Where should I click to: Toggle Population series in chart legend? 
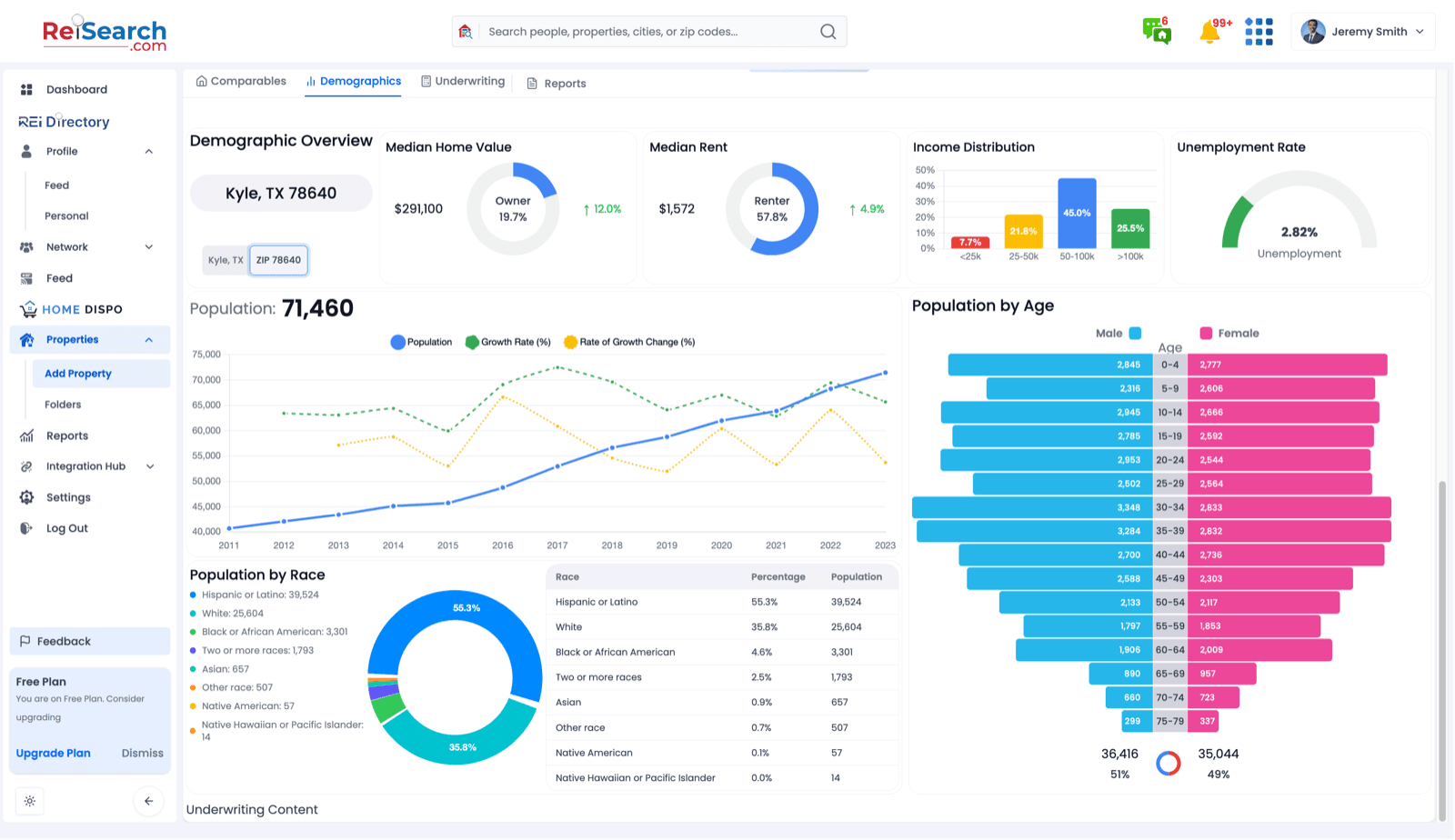(x=421, y=342)
